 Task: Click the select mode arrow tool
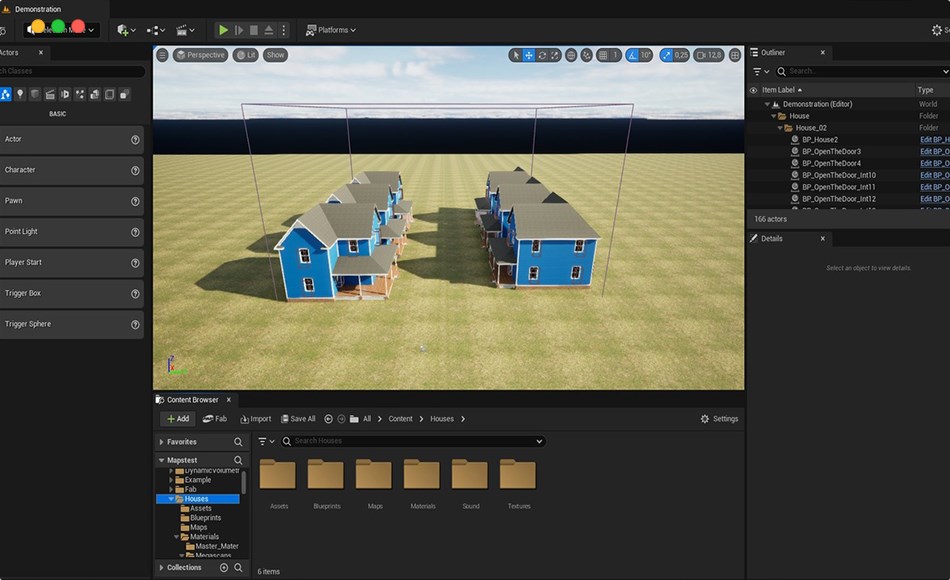click(x=516, y=55)
